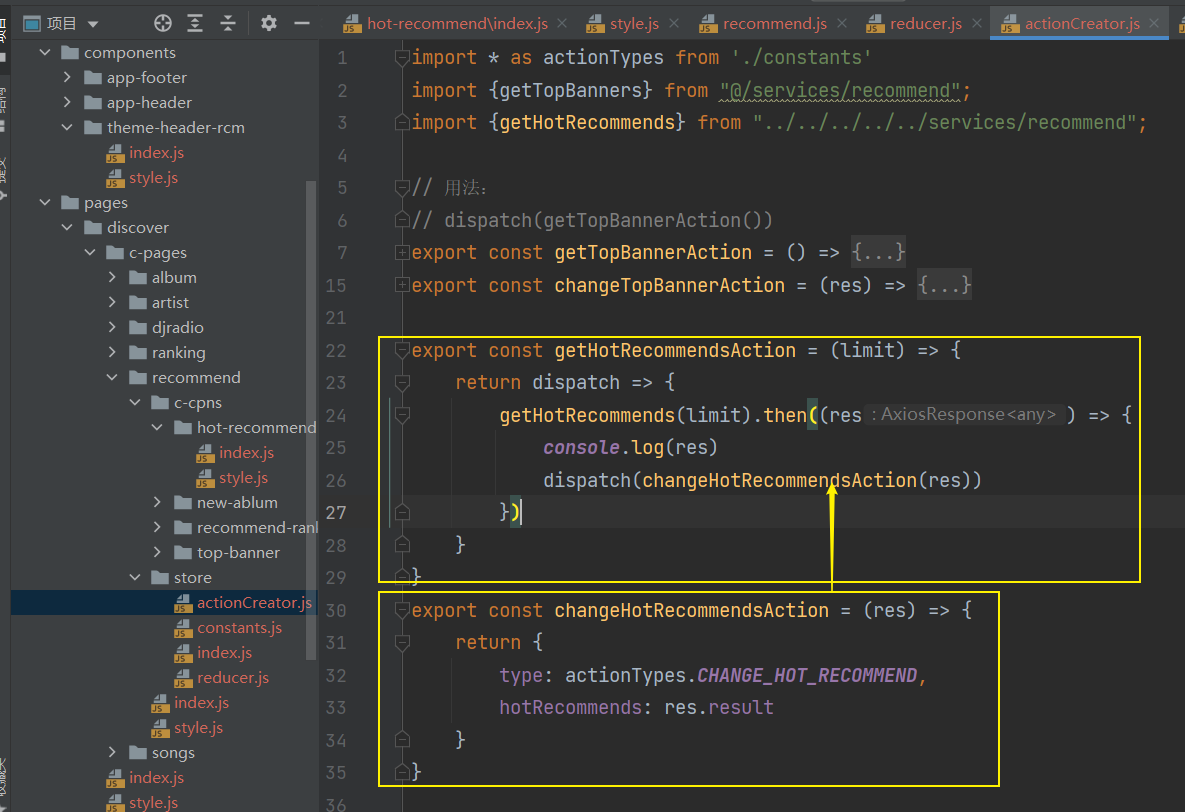Open index.js under theme-header-rcm

click(x=156, y=153)
